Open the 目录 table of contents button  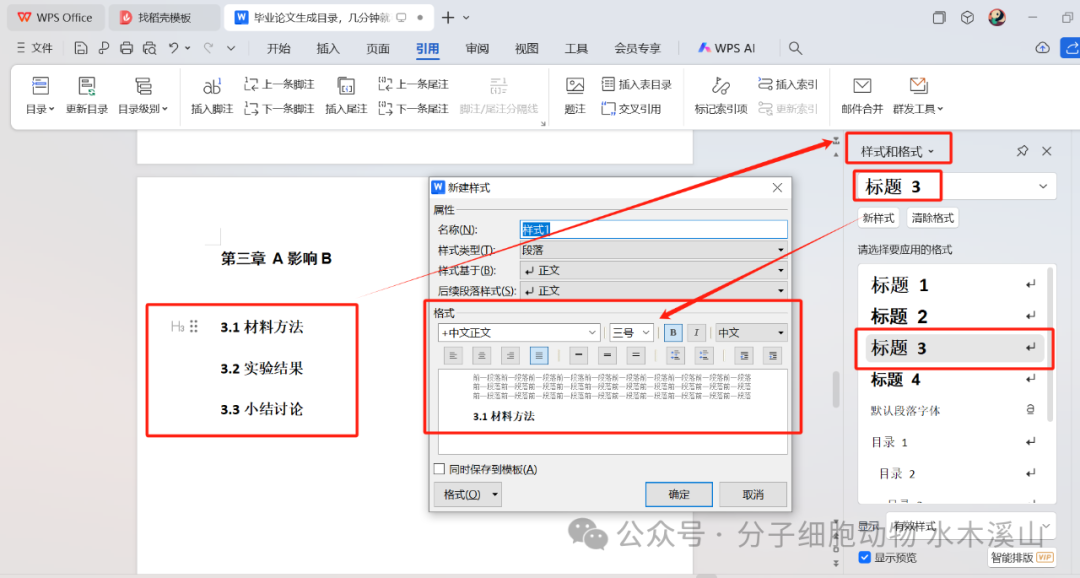tap(40, 95)
